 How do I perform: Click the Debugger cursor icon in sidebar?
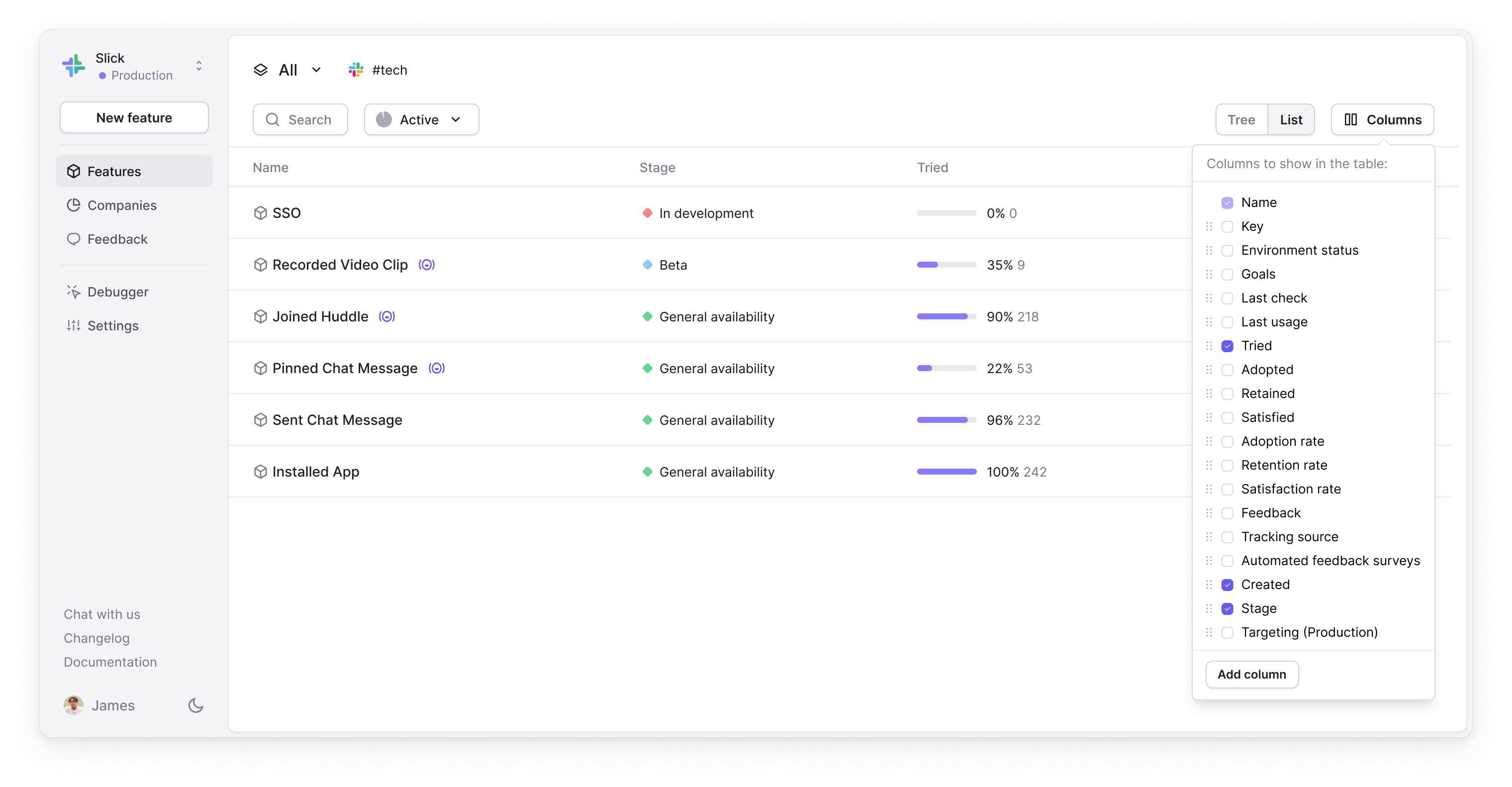74,292
